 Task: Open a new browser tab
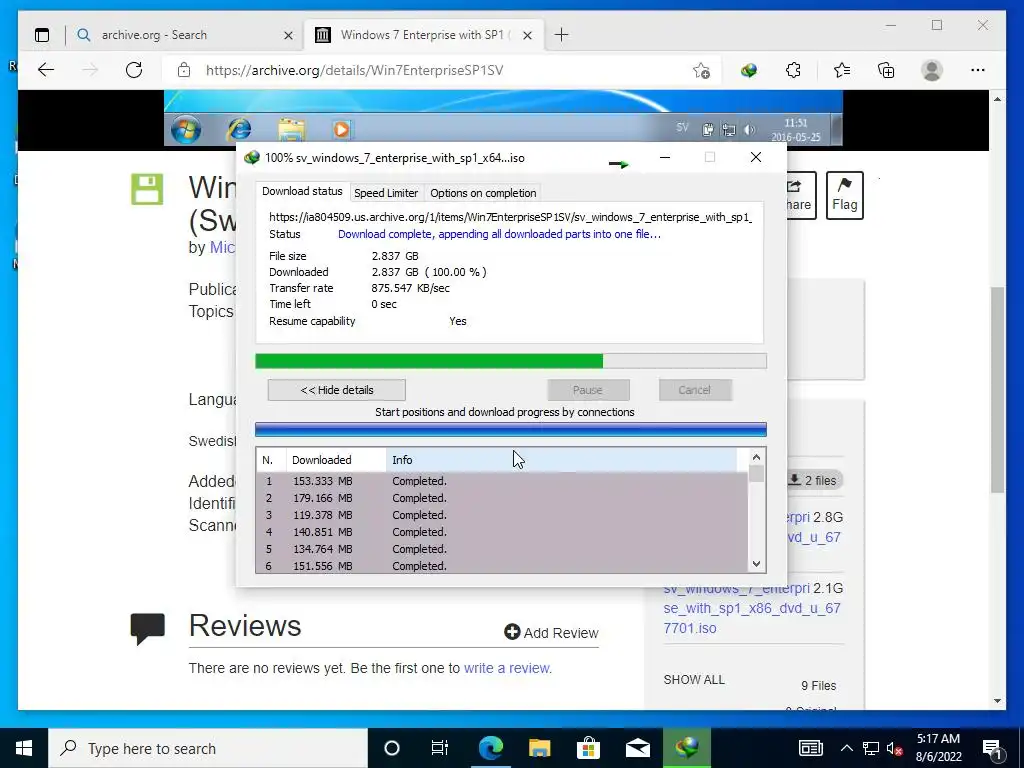[561, 35]
